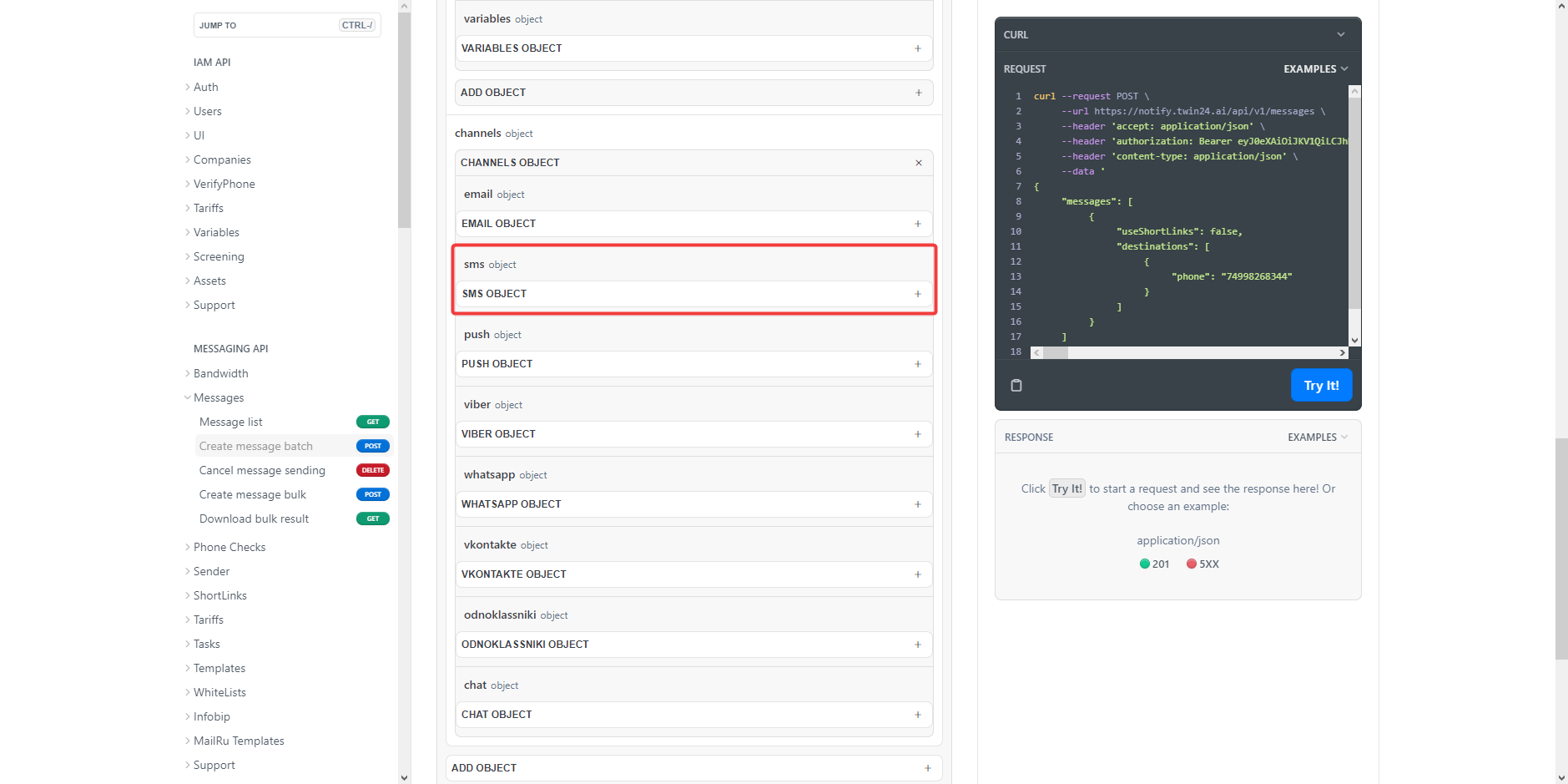Viewport: 1568px width, 784px height.
Task: Click sidebar scrollbar down arrow
Action: (x=404, y=777)
